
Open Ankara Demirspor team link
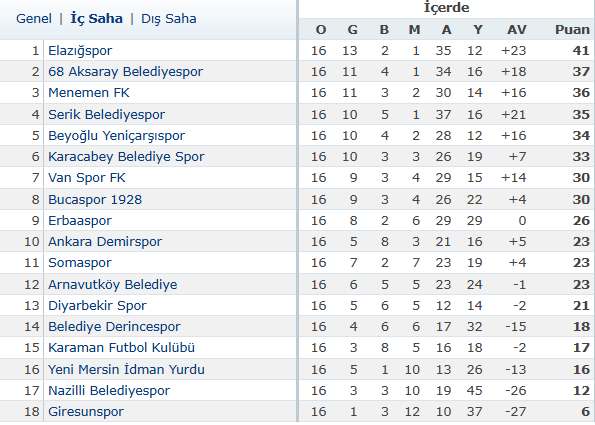(105, 241)
